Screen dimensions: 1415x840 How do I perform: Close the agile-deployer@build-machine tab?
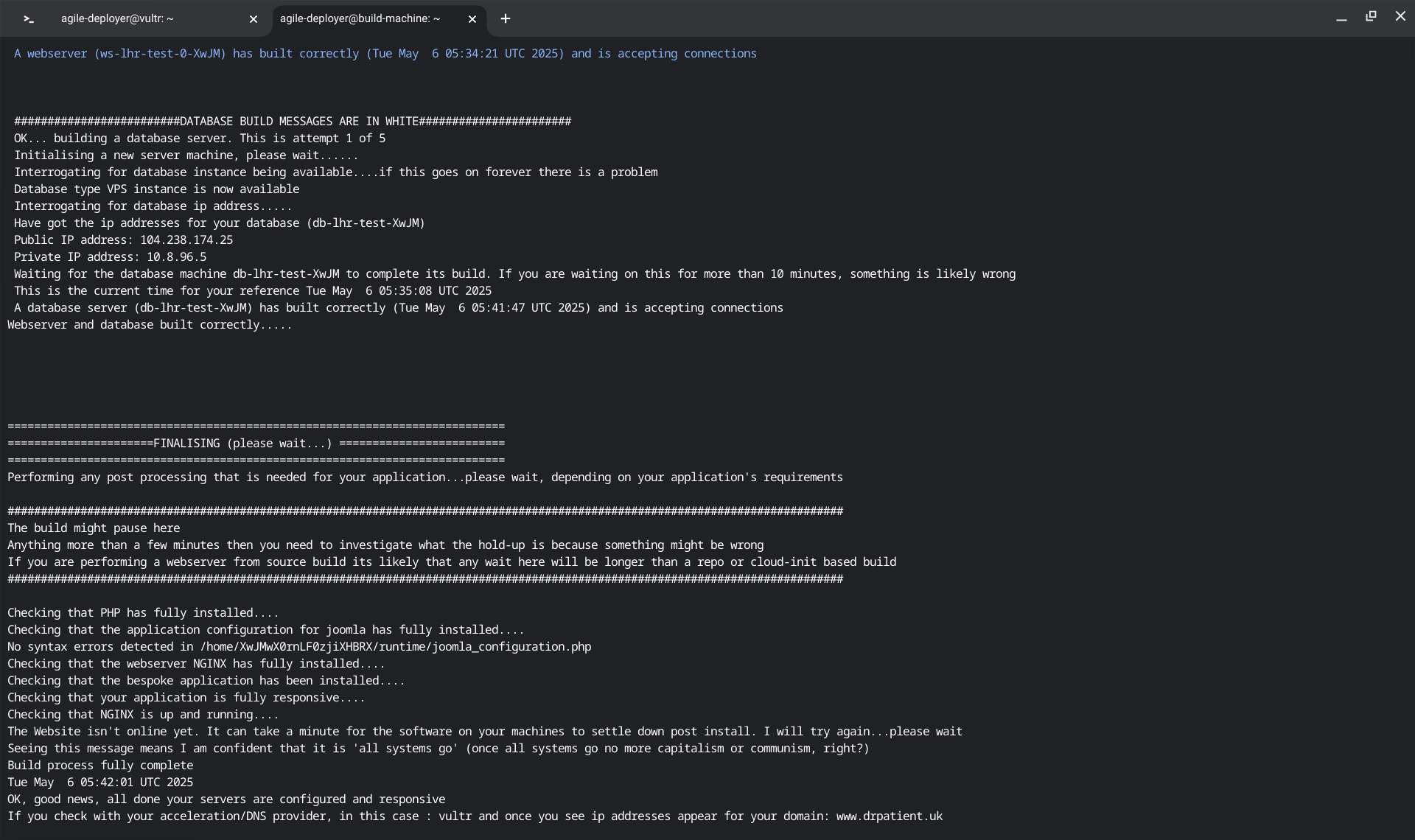(x=472, y=19)
